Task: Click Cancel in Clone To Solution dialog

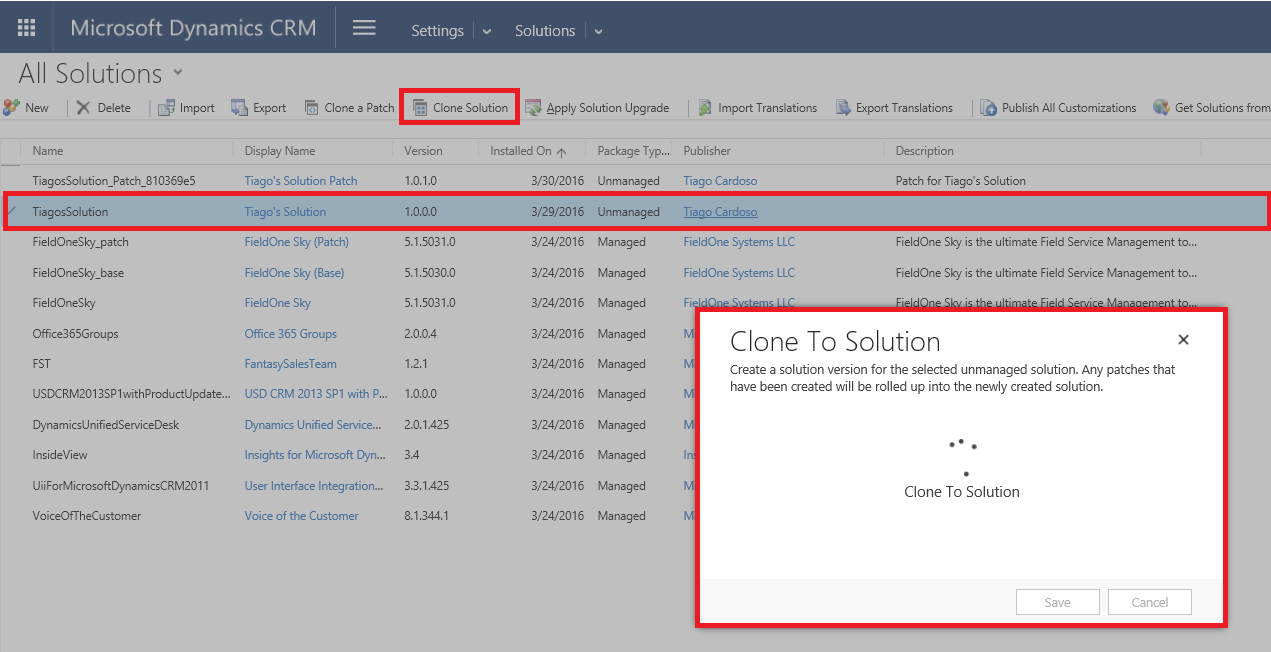Action: coord(1149,602)
